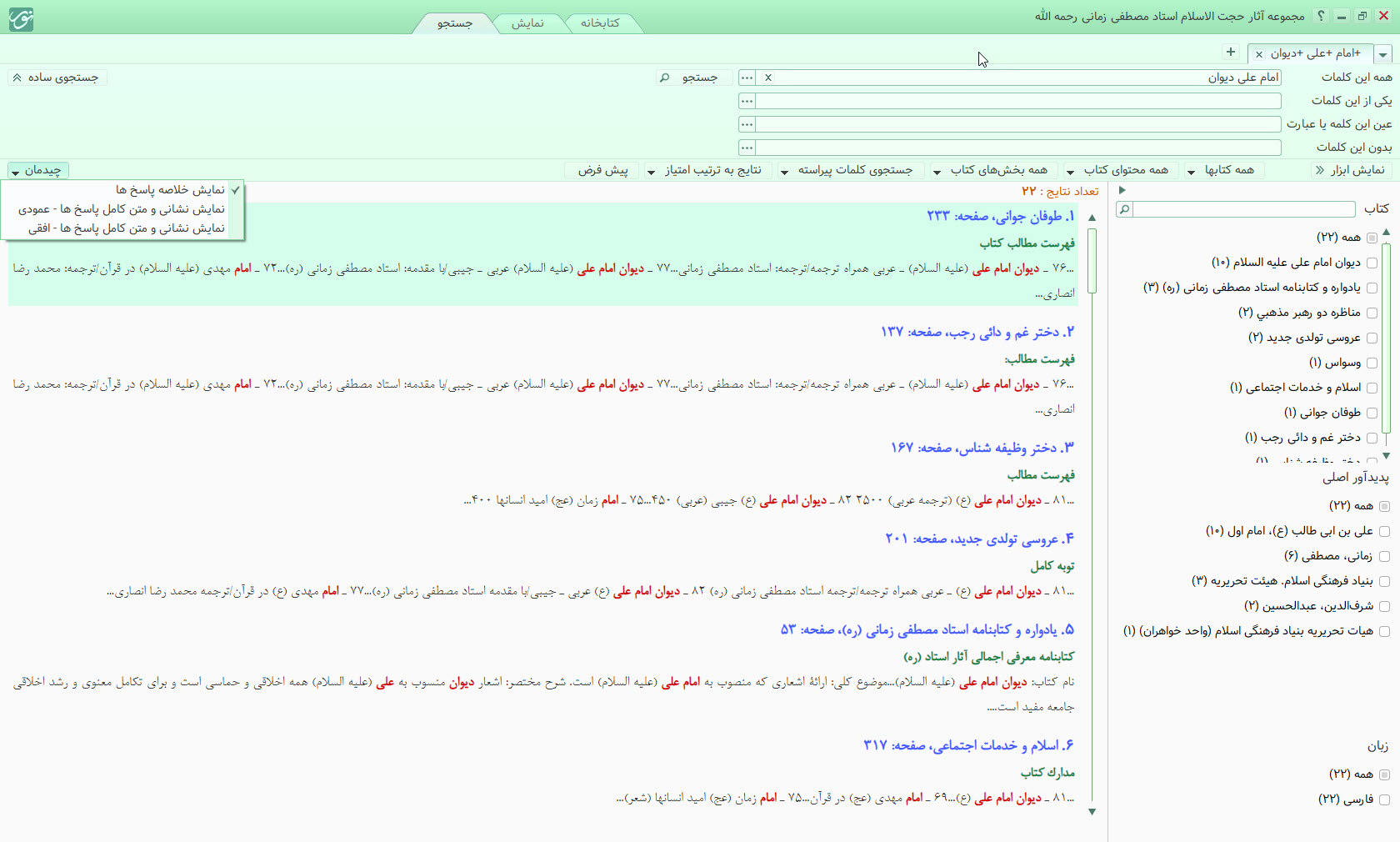Collapse the side panel with triangle arrow

[1122, 190]
